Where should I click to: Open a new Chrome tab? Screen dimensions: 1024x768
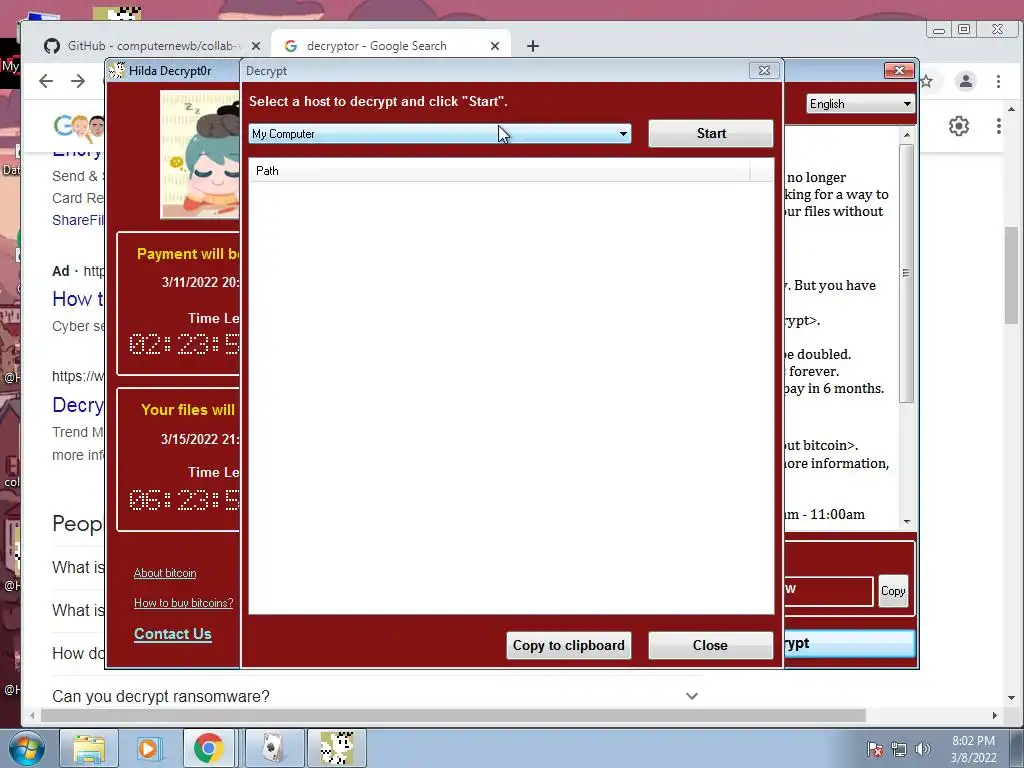[x=533, y=46]
